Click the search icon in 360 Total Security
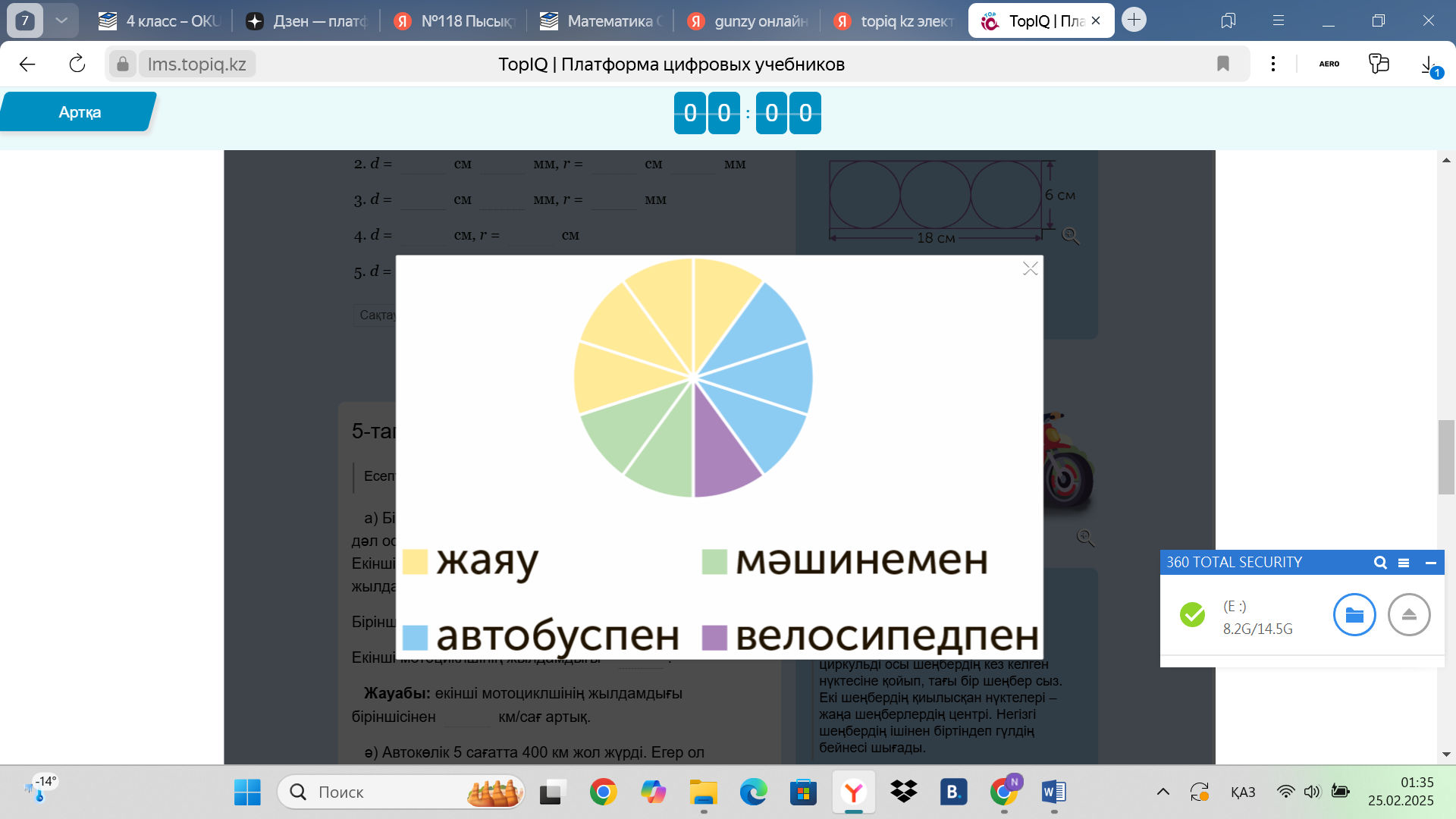Screen dimensions: 1456x819 [1380, 563]
